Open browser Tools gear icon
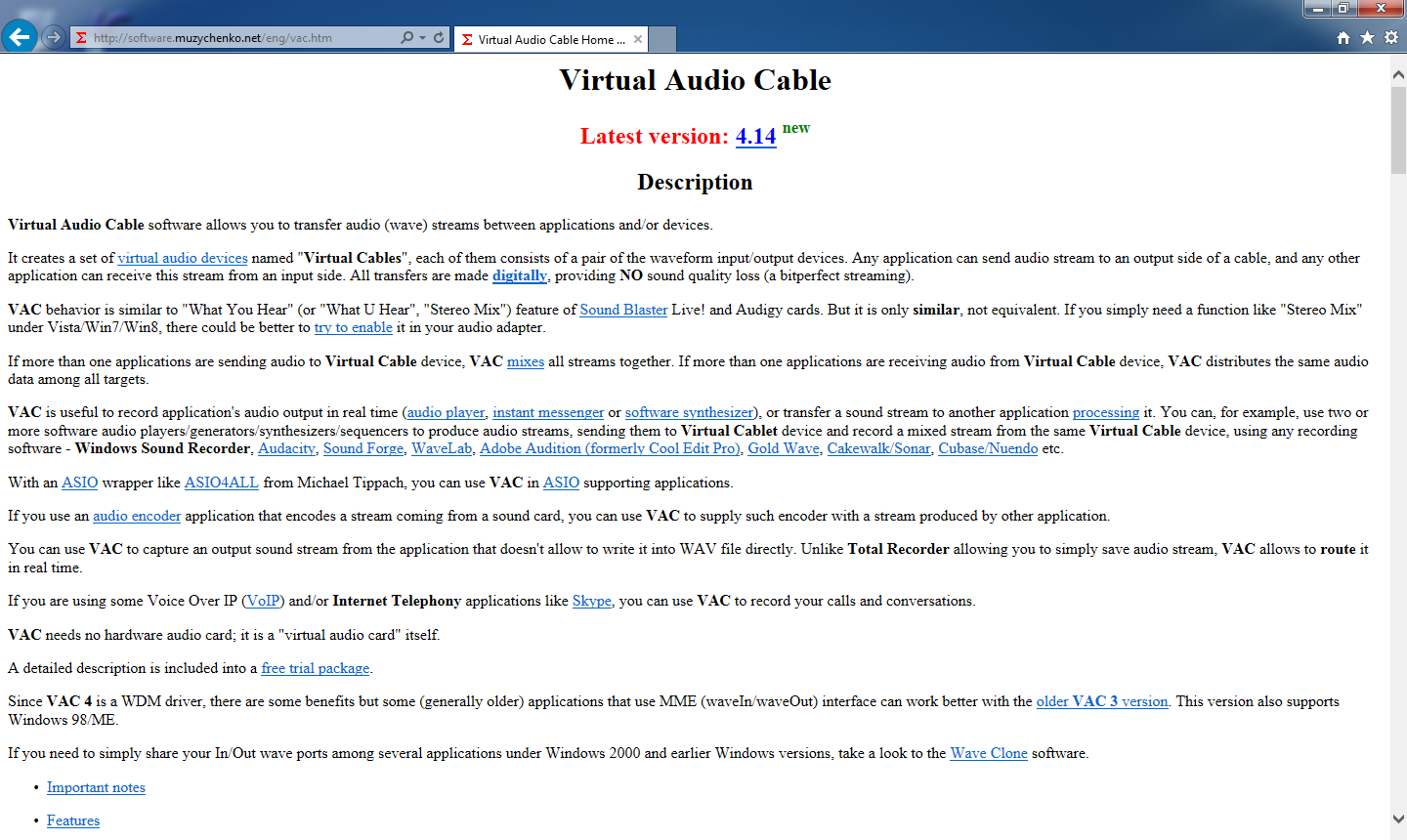Viewport: 1407px width, 840px height. 1391,37
